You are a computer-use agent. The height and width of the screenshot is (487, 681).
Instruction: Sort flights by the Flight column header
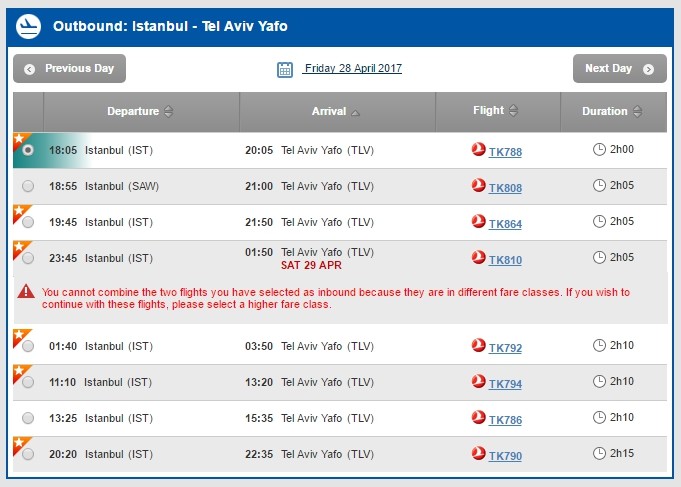pos(496,111)
